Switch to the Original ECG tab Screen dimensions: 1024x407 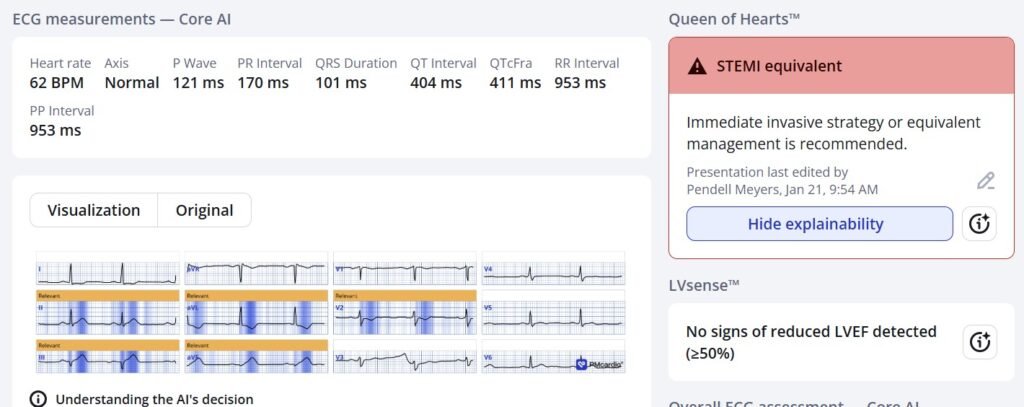pos(204,210)
